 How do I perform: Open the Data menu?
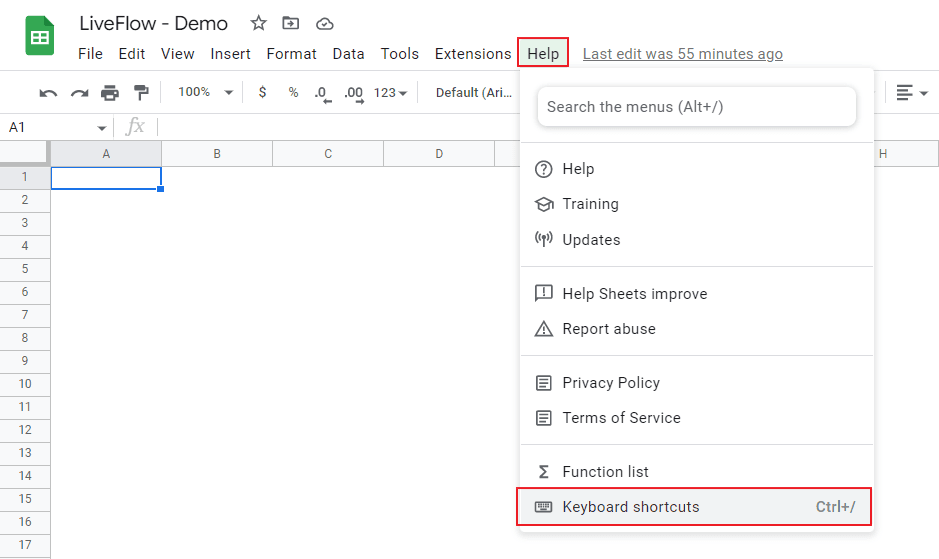click(x=349, y=54)
